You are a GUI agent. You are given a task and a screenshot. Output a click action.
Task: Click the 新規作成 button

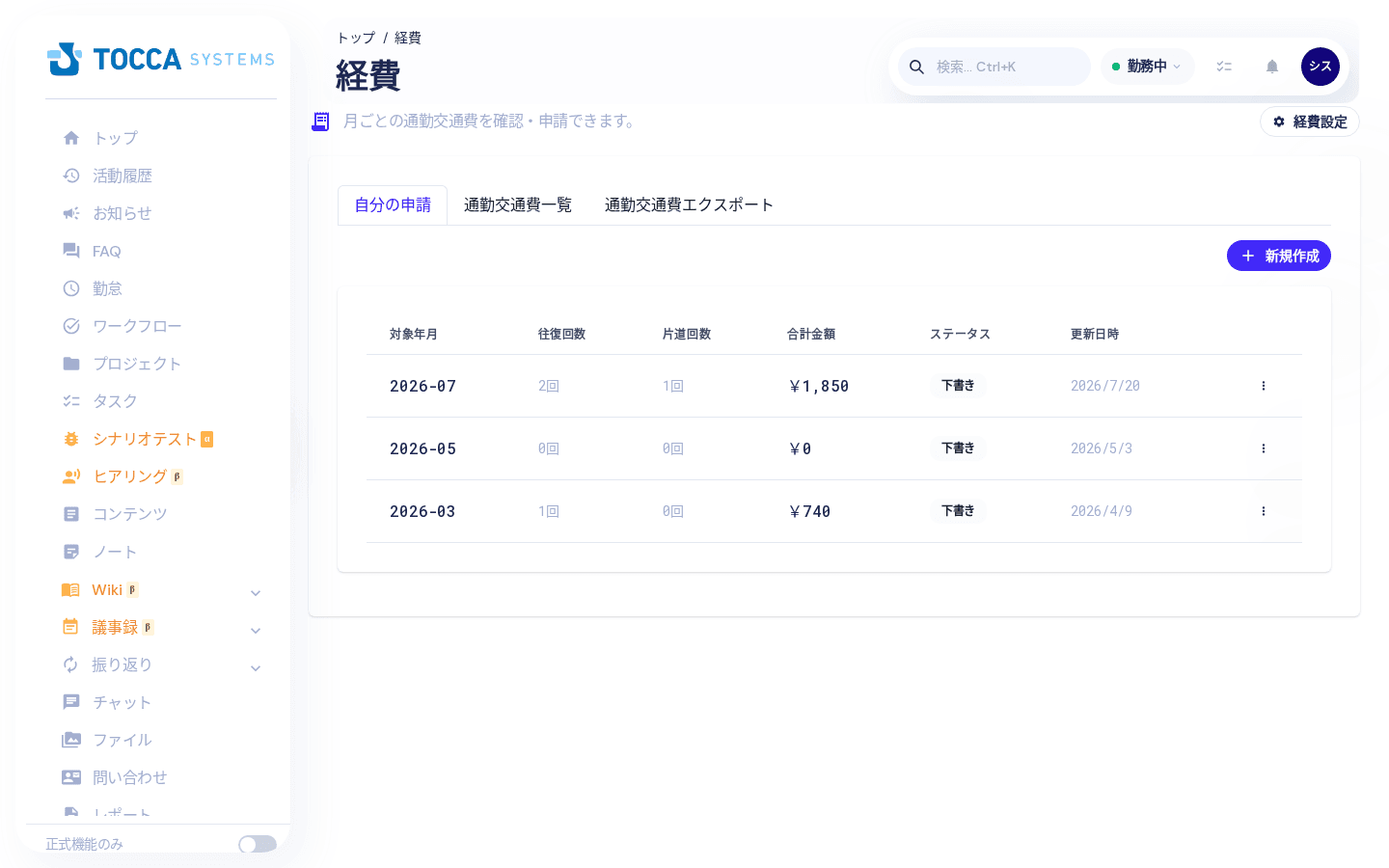[1279, 256]
